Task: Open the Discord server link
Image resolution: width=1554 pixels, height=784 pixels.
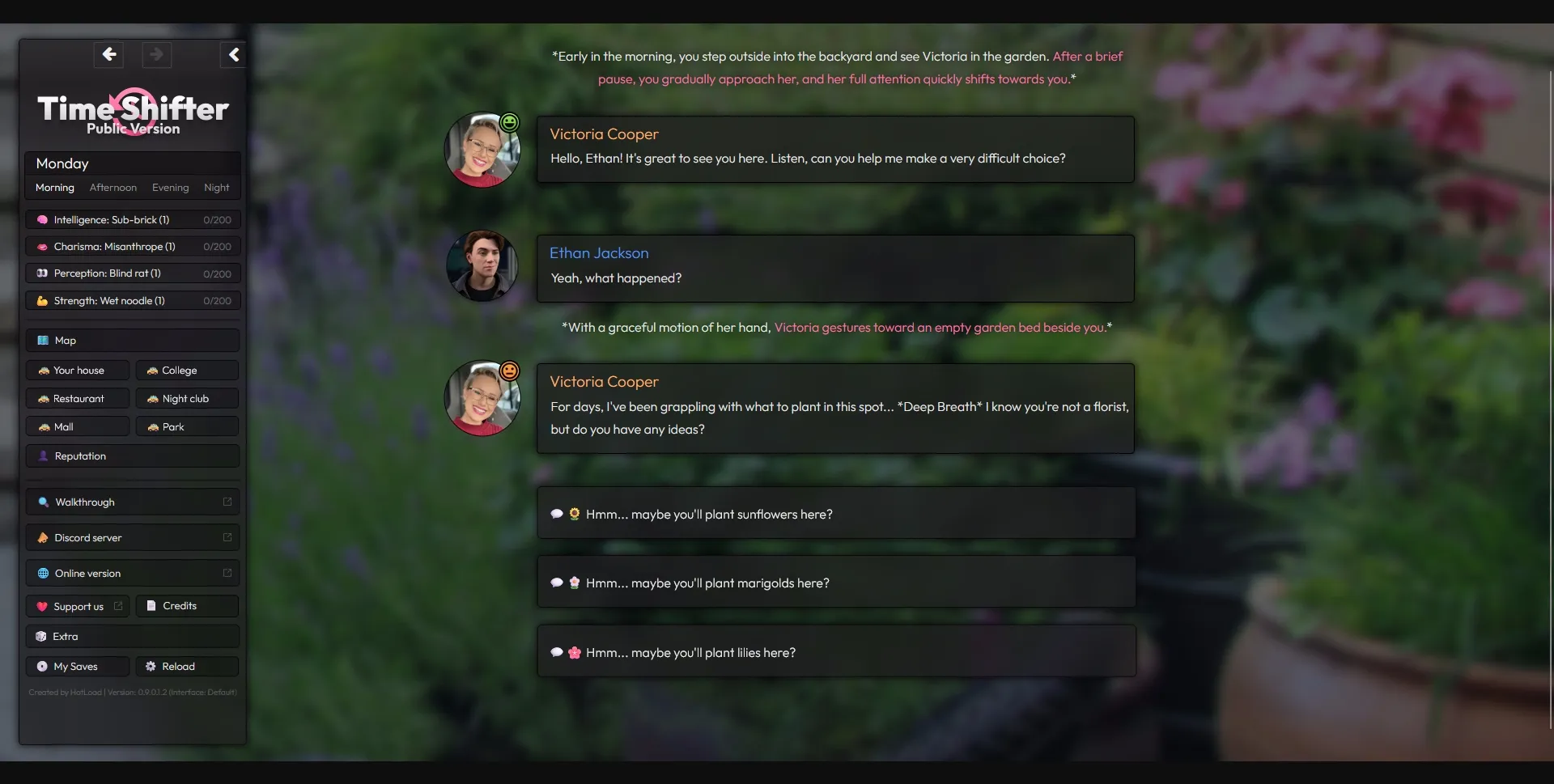Action: pyautogui.click(x=133, y=537)
